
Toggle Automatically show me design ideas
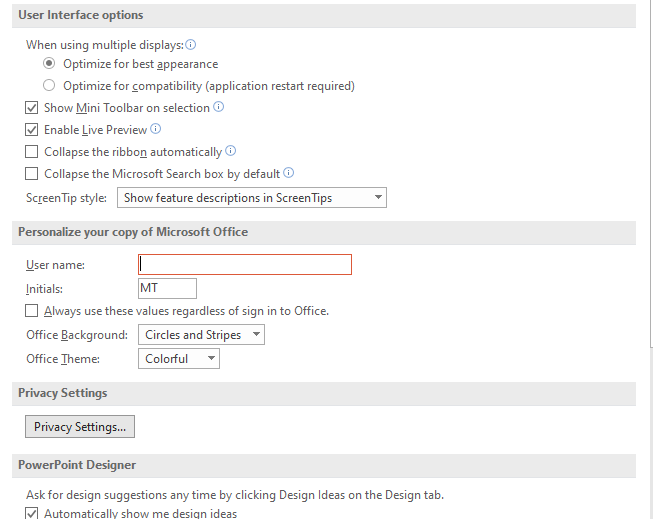32,514
